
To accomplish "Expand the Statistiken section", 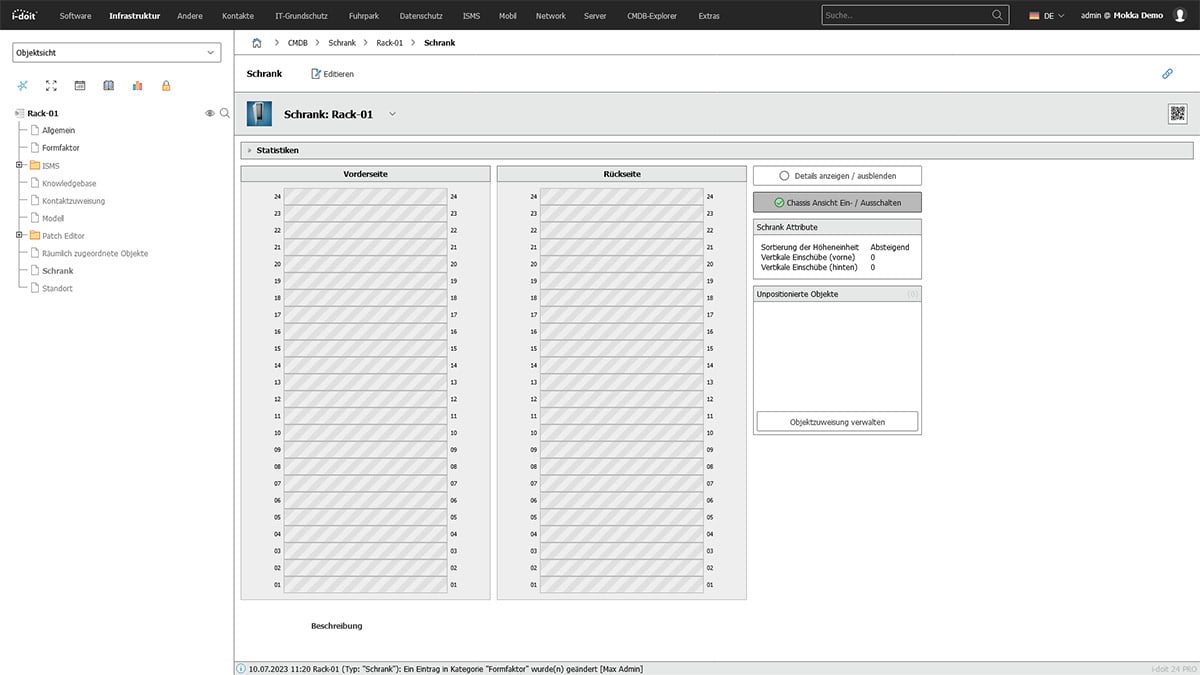I will [277, 150].
